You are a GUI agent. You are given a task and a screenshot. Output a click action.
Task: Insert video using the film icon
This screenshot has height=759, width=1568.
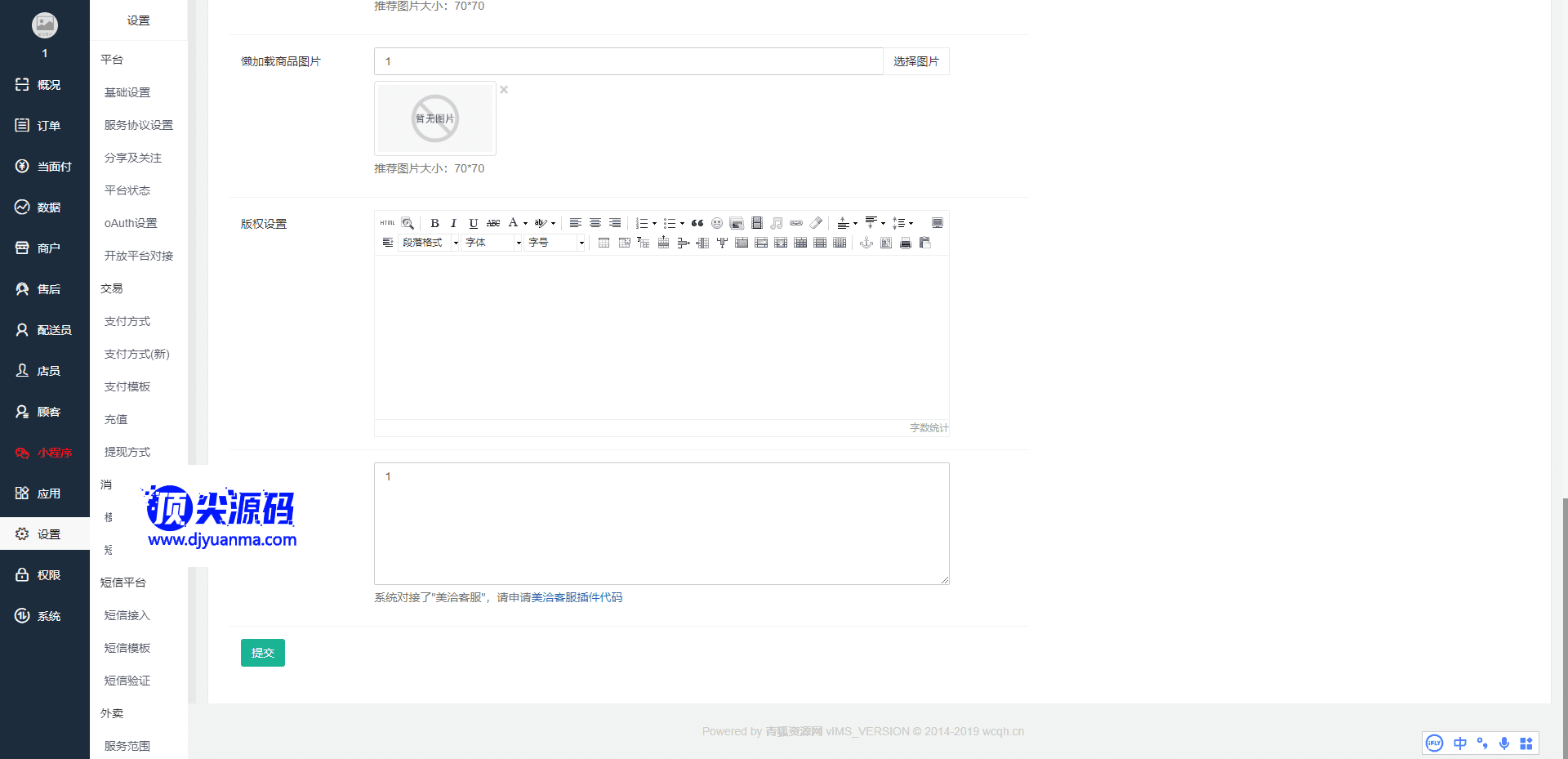click(x=756, y=223)
